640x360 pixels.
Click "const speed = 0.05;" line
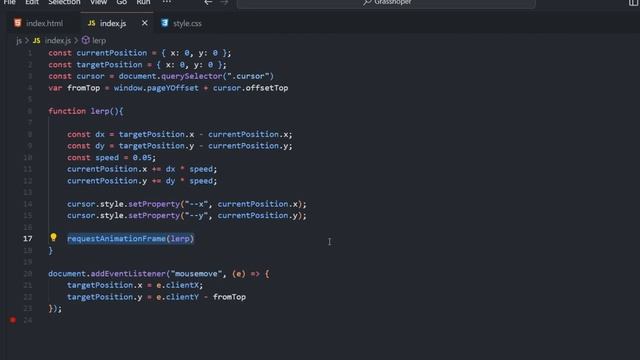click(111, 158)
